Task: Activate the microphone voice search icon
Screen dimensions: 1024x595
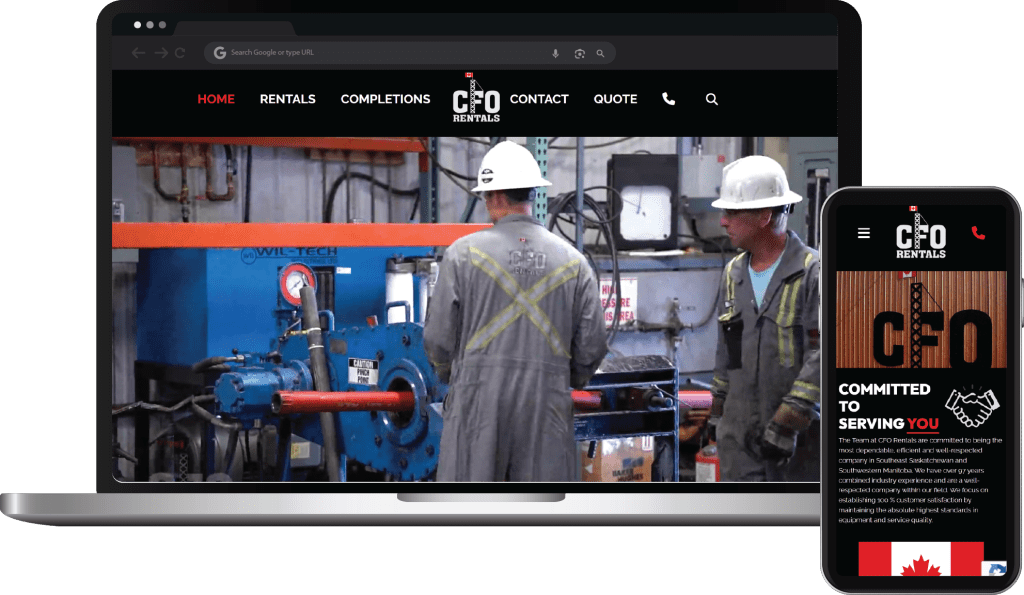Action: (556, 52)
